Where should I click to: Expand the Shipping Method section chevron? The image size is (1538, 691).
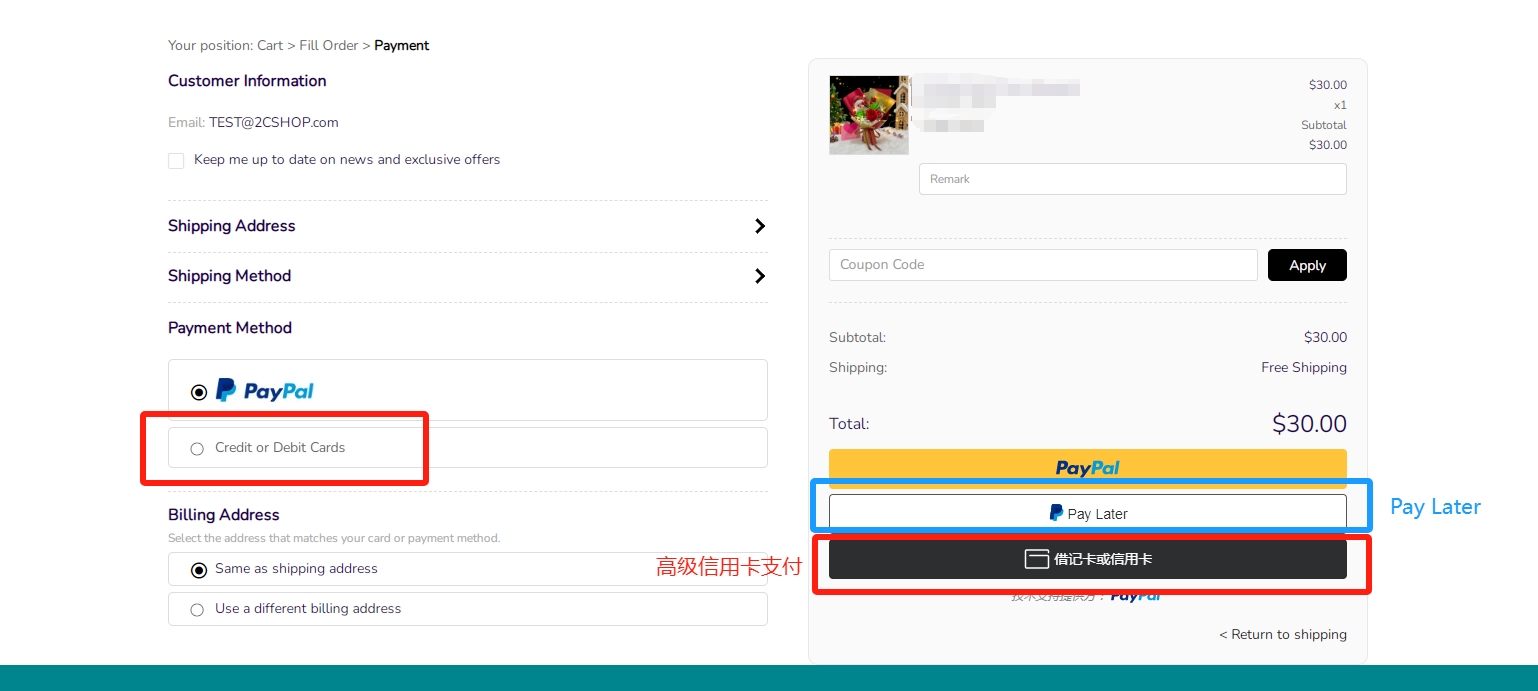(x=760, y=276)
